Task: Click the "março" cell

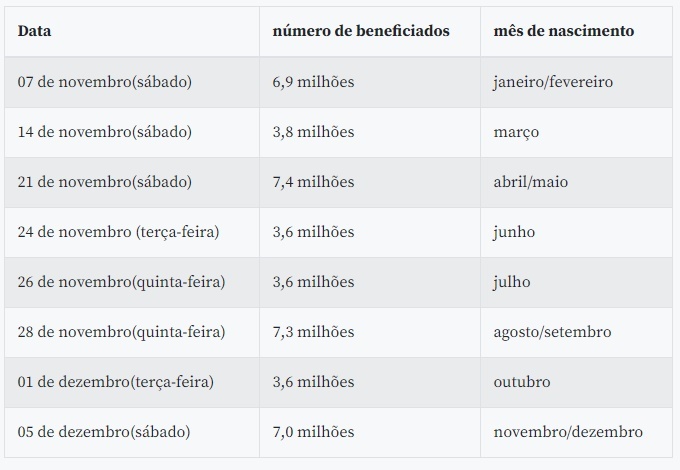Action: coord(516,132)
